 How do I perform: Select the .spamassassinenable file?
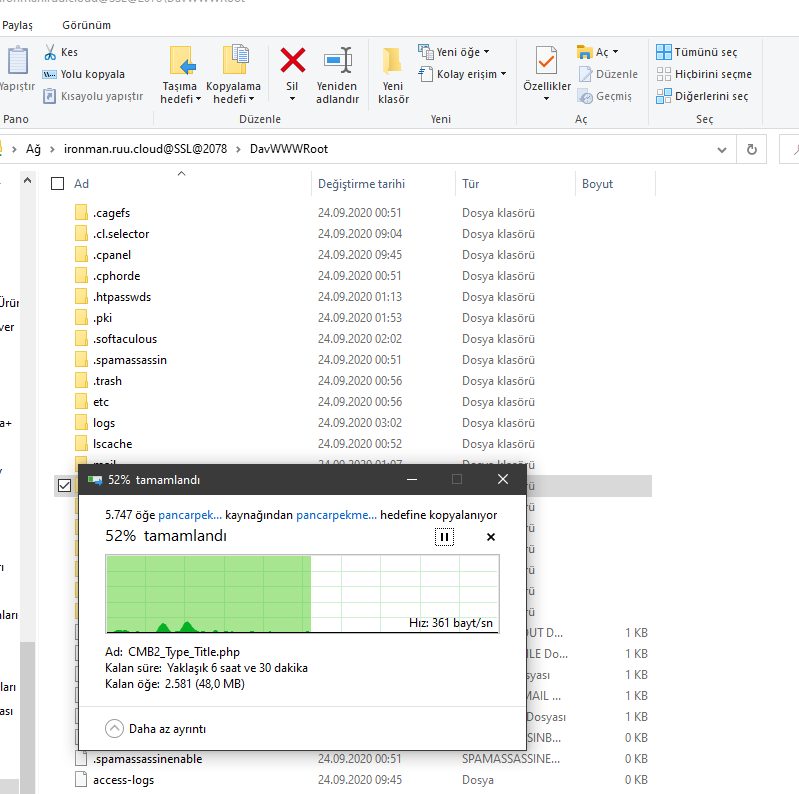(147, 759)
